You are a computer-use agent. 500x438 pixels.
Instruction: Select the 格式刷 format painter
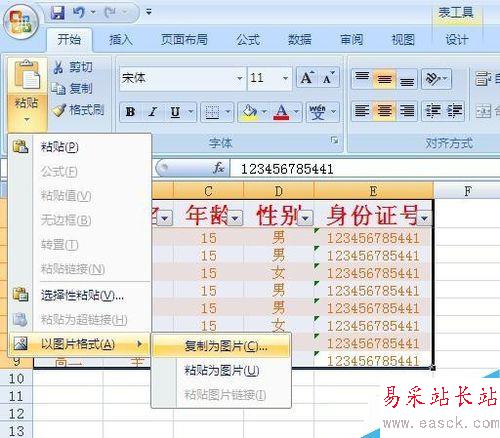pyautogui.click(x=79, y=110)
